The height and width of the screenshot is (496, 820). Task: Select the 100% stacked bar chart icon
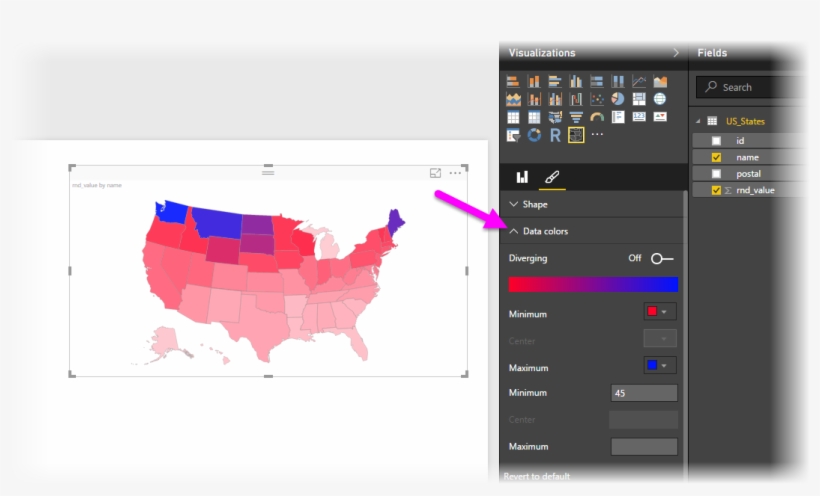click(x=597, y=81)
